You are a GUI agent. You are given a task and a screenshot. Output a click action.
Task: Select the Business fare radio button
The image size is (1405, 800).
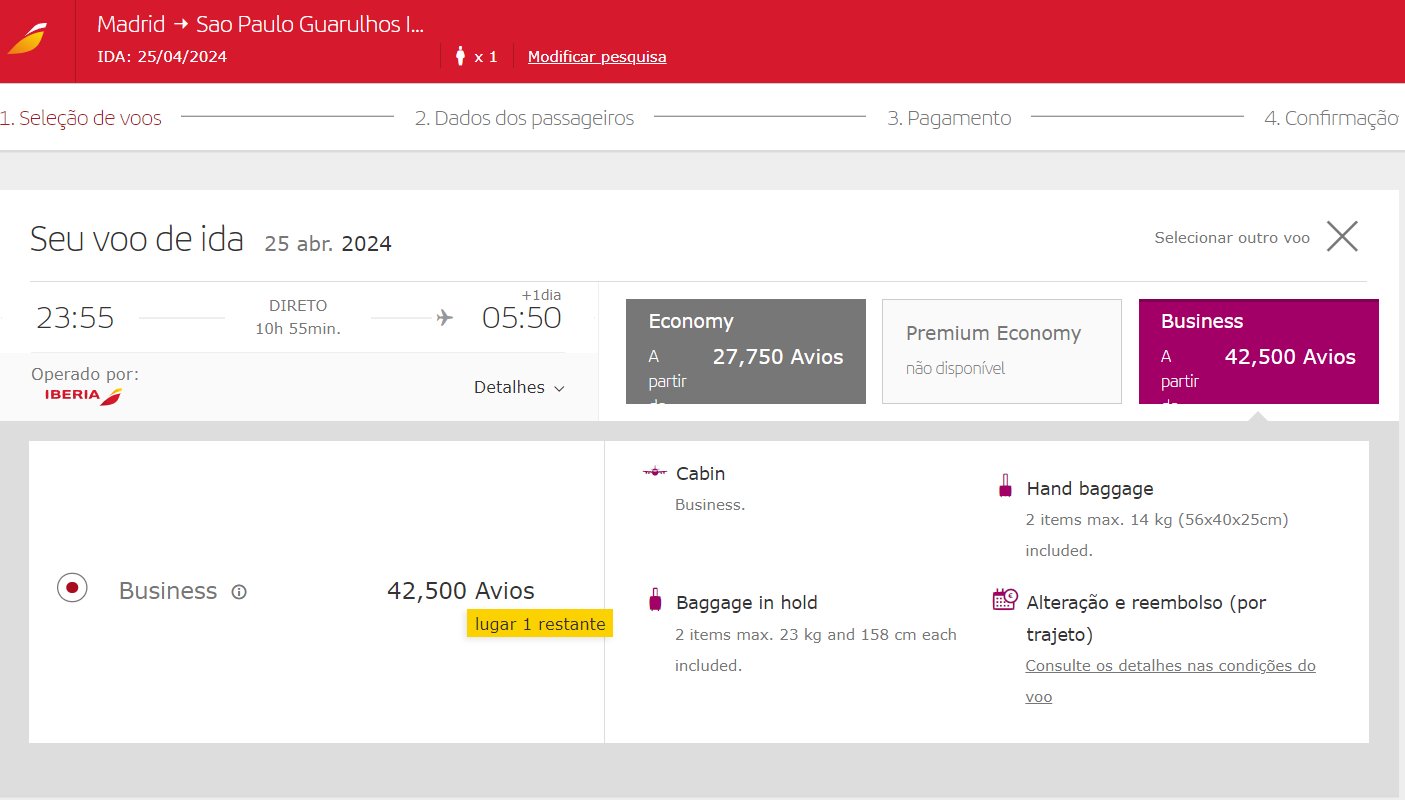coord(72,588)
